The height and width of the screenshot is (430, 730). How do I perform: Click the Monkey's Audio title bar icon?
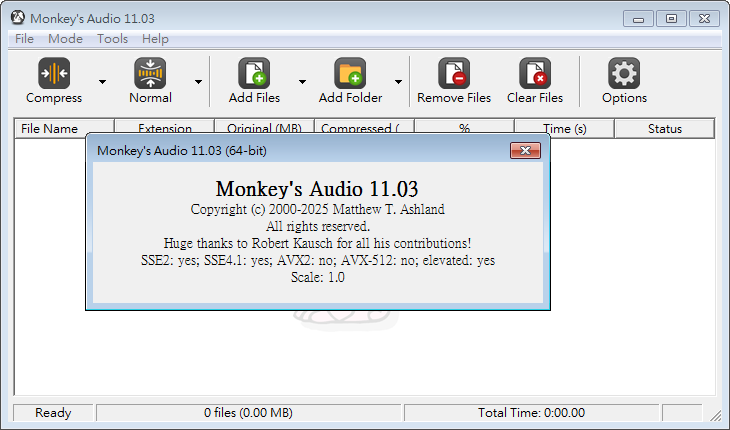click(x=17, y=18)
